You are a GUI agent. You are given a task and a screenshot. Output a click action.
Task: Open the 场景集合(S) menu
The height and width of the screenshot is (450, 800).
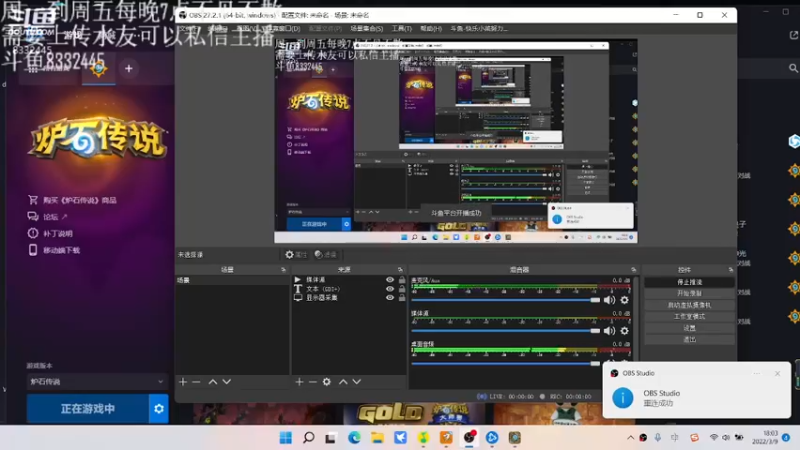(x=366, y=29)
